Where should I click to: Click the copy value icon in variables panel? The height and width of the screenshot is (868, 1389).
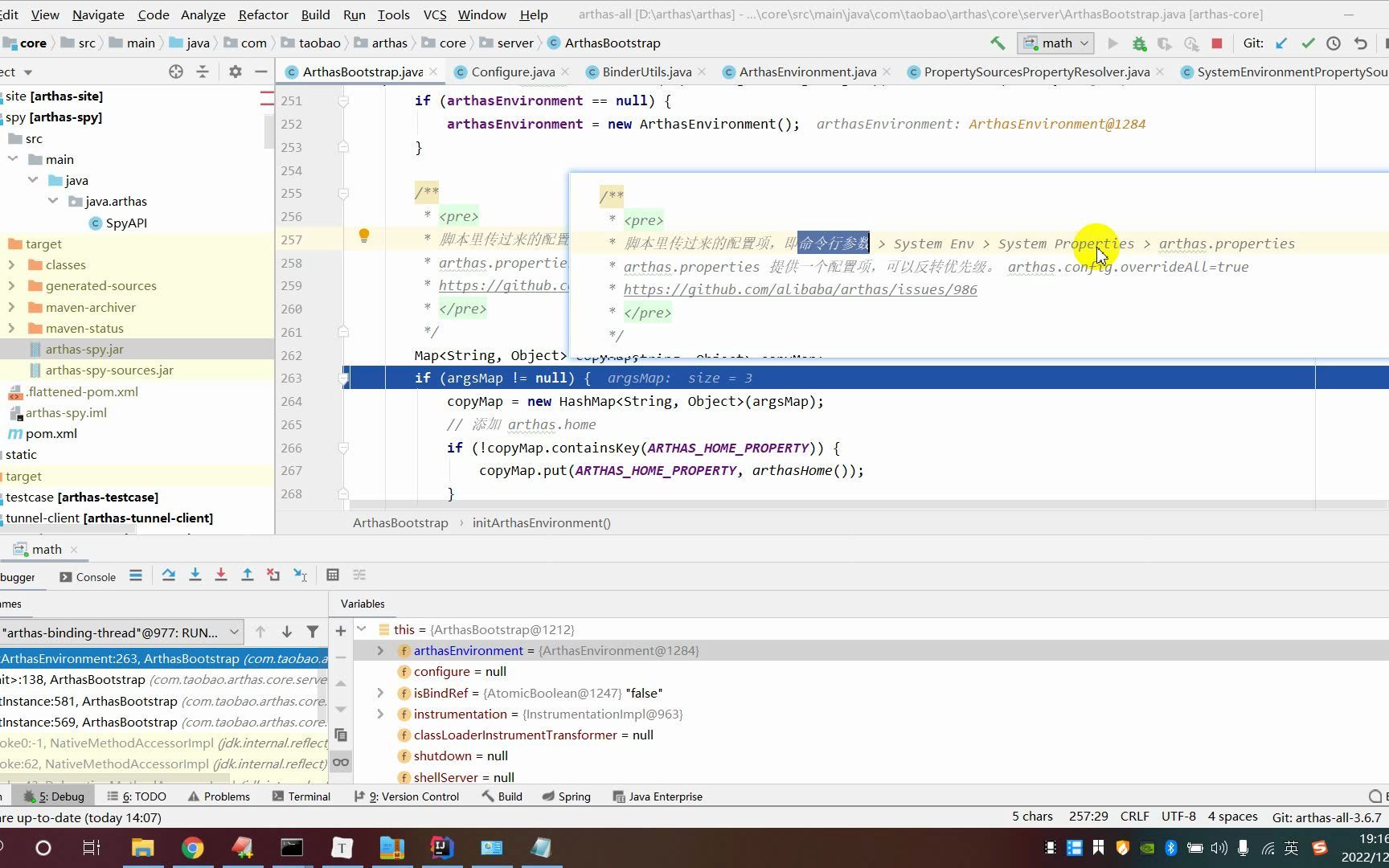tap(341, 735)
